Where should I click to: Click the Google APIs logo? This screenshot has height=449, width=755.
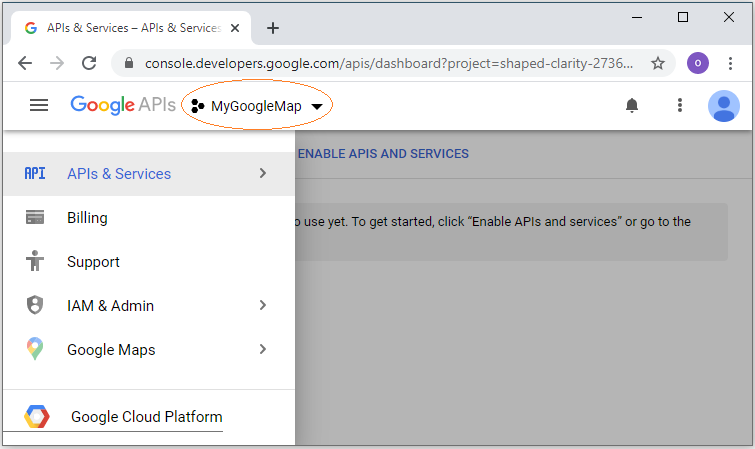coord(123,105)
